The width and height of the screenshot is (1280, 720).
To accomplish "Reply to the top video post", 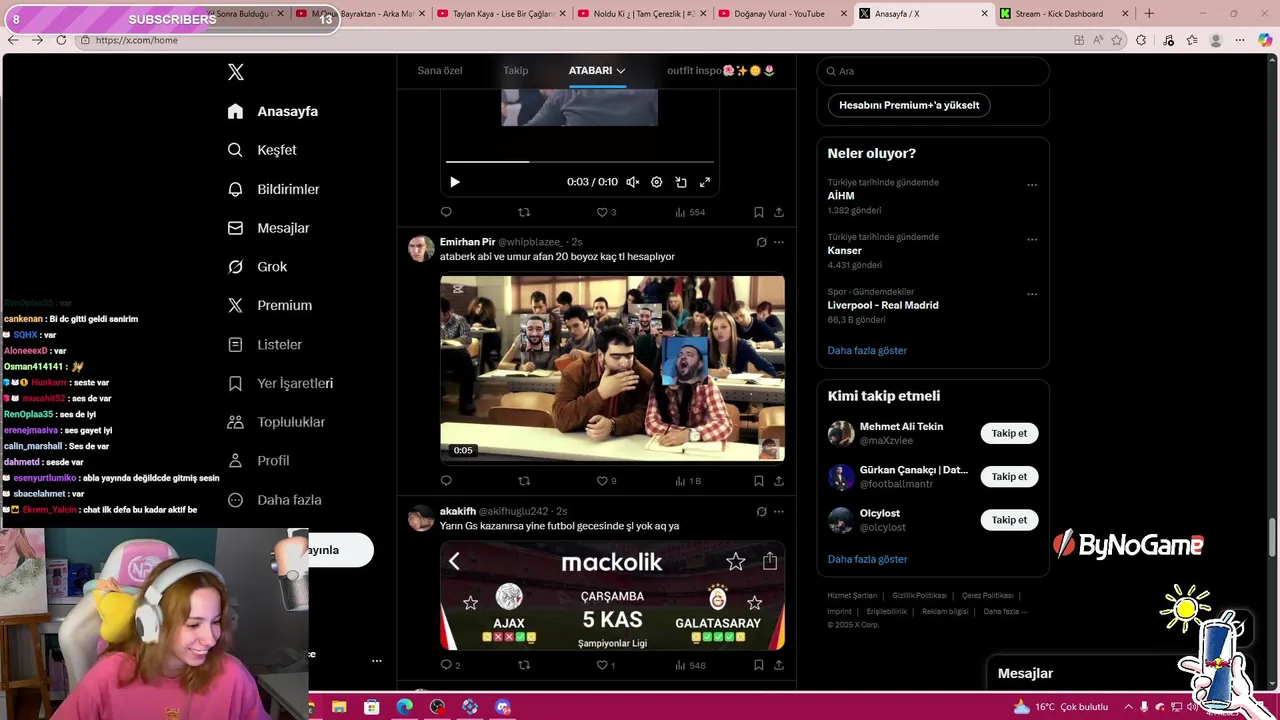I will coord(446,212).
